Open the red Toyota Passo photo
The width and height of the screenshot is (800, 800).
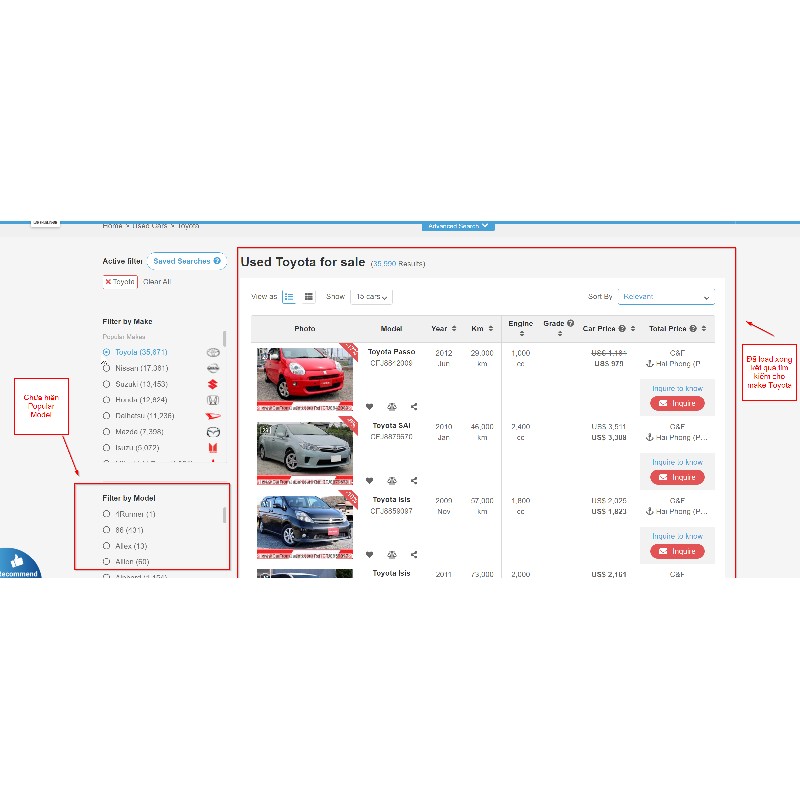[305, 379]
